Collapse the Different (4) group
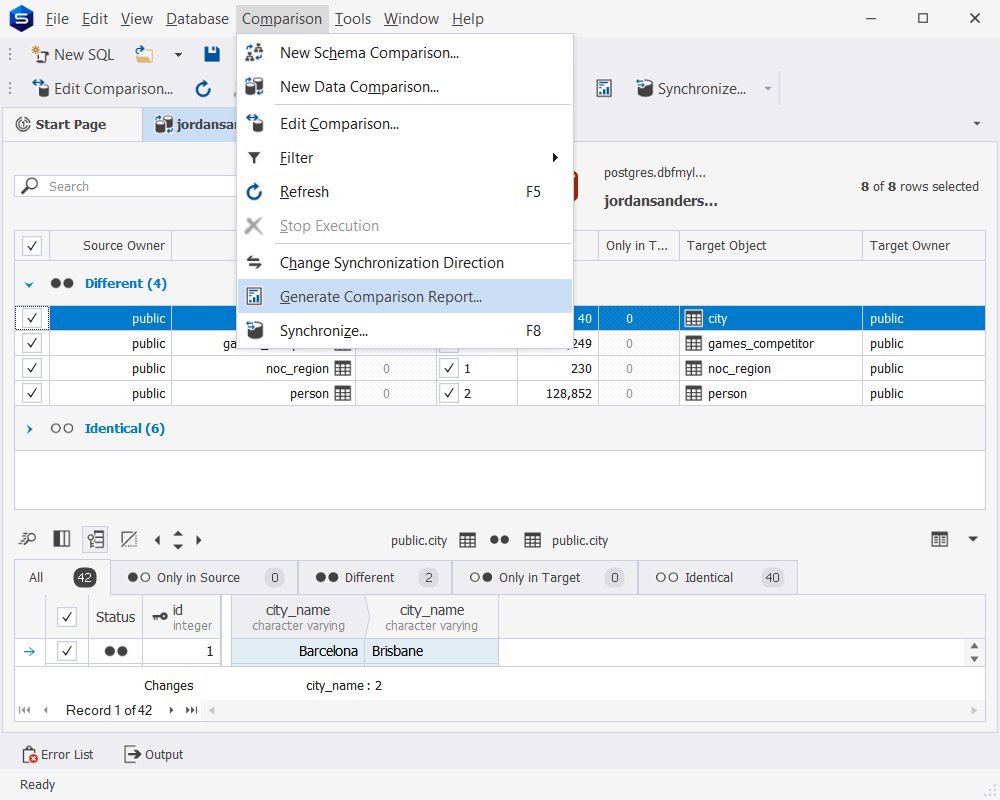 point(29,285)
